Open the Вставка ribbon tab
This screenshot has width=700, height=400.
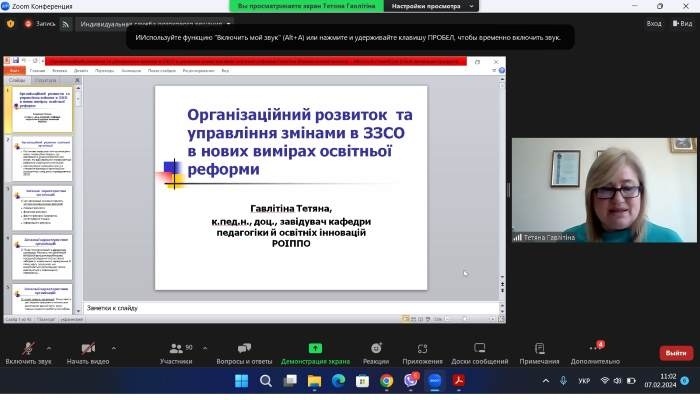(59, 71)
